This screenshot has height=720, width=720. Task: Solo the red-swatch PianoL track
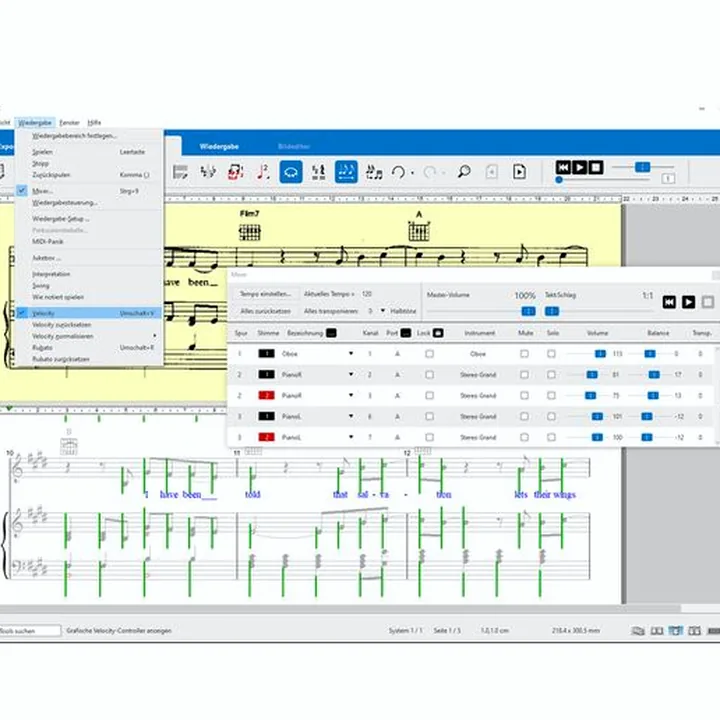pos(551,437)
